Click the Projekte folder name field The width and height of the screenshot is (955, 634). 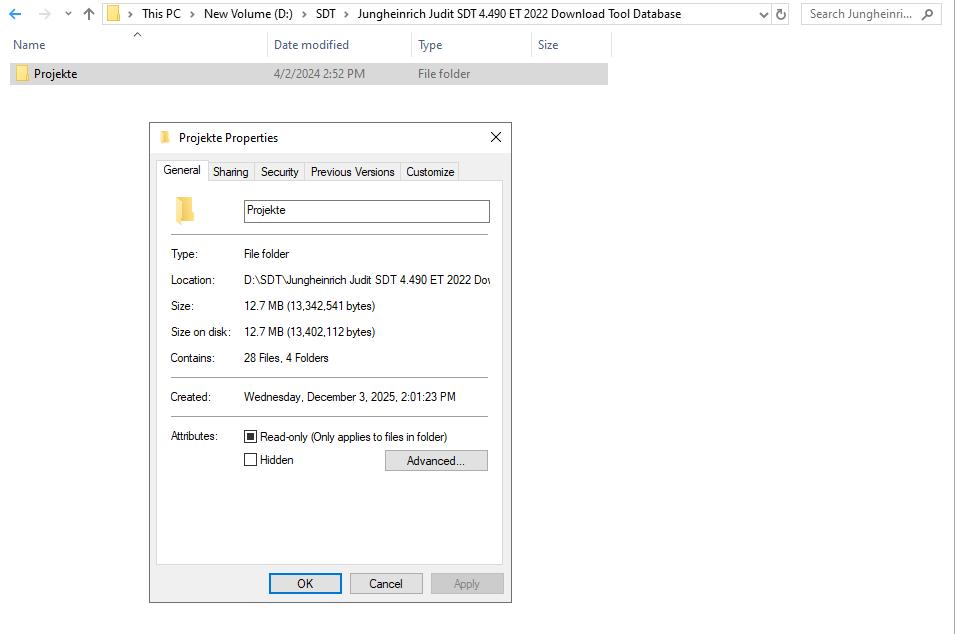click(x=367, y=211)
